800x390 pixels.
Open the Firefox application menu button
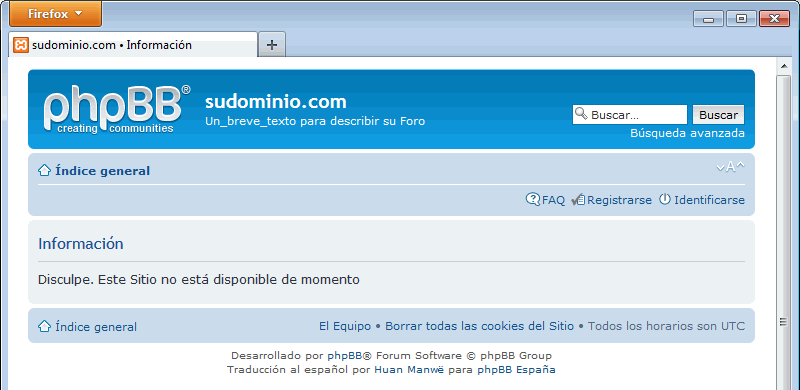pos(55,14)
